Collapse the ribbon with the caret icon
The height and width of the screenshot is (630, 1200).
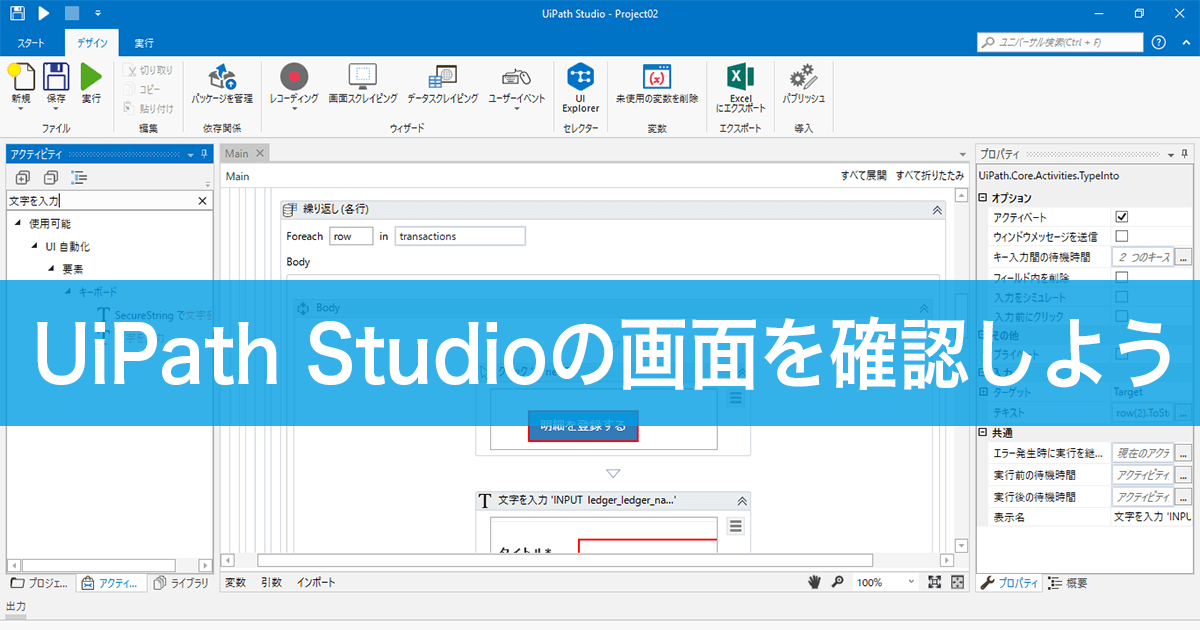click(1185, 42)
